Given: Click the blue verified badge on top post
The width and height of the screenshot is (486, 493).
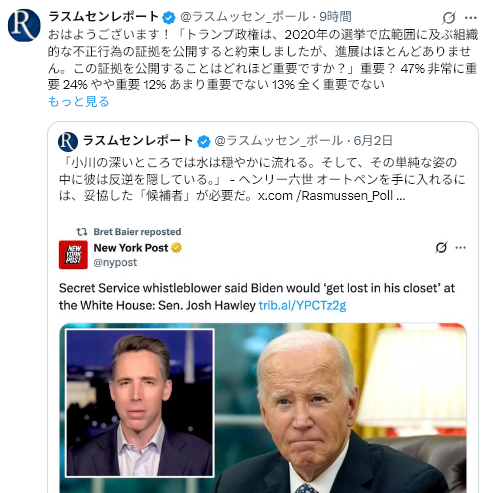Looking at the screenshot, I should tap(169, 17).
